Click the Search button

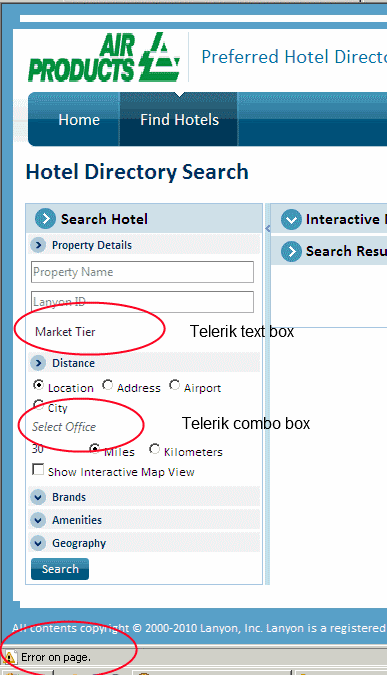(60, 569)
